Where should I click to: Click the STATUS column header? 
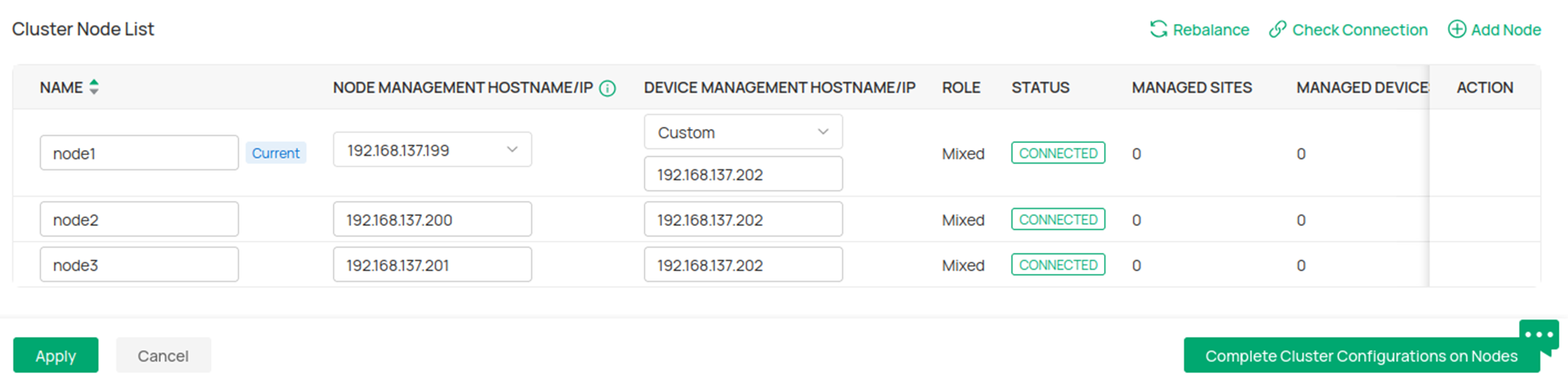pyautogui.click(x=1040, y=88)
